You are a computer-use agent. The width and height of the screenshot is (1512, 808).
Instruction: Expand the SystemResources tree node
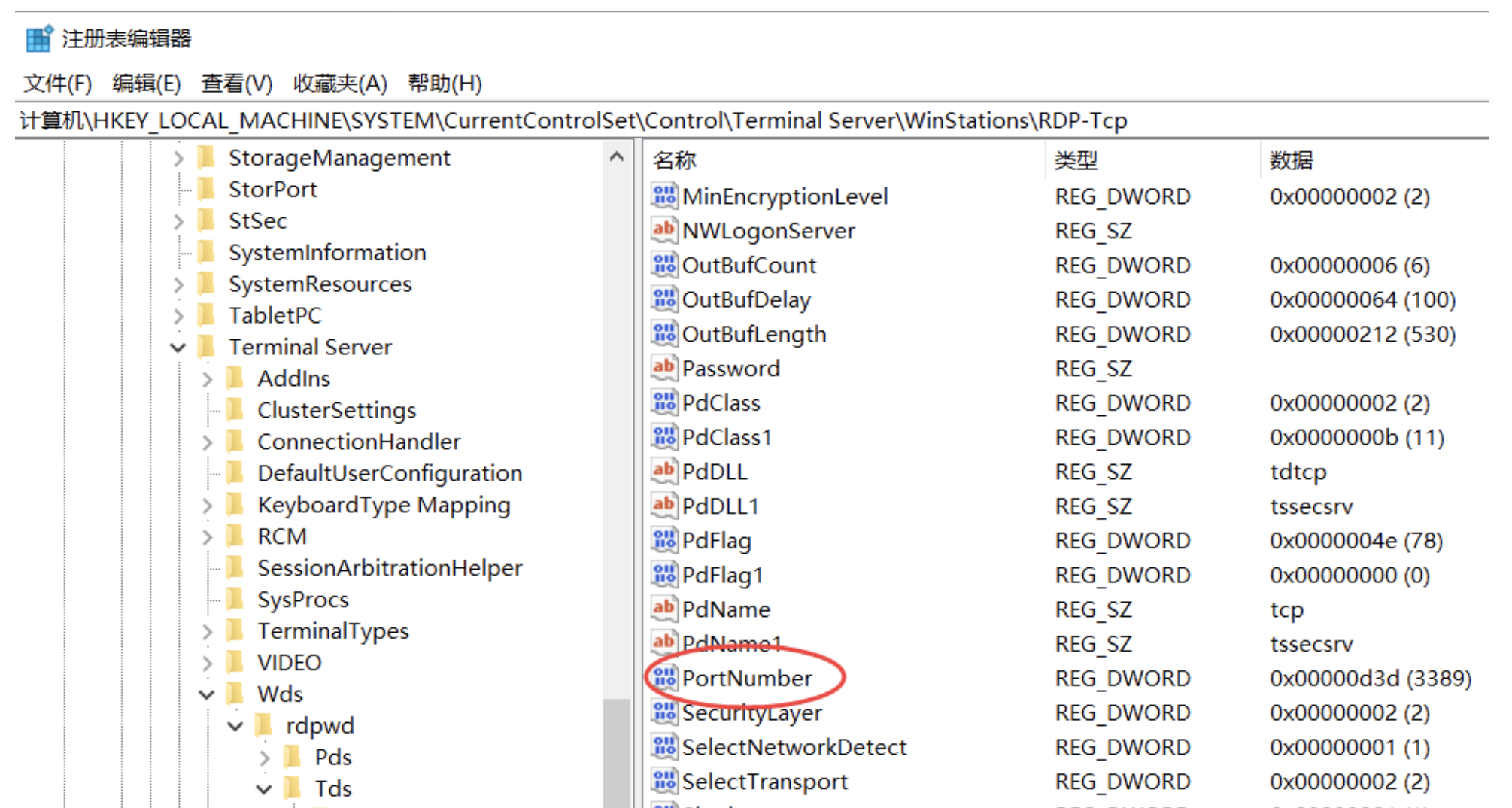tap(178, 284)
